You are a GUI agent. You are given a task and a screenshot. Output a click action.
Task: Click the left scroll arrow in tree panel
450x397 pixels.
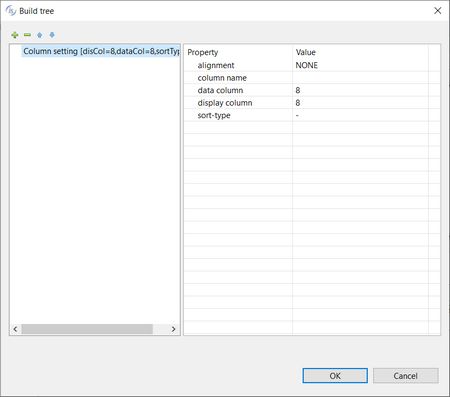[15, 329]
